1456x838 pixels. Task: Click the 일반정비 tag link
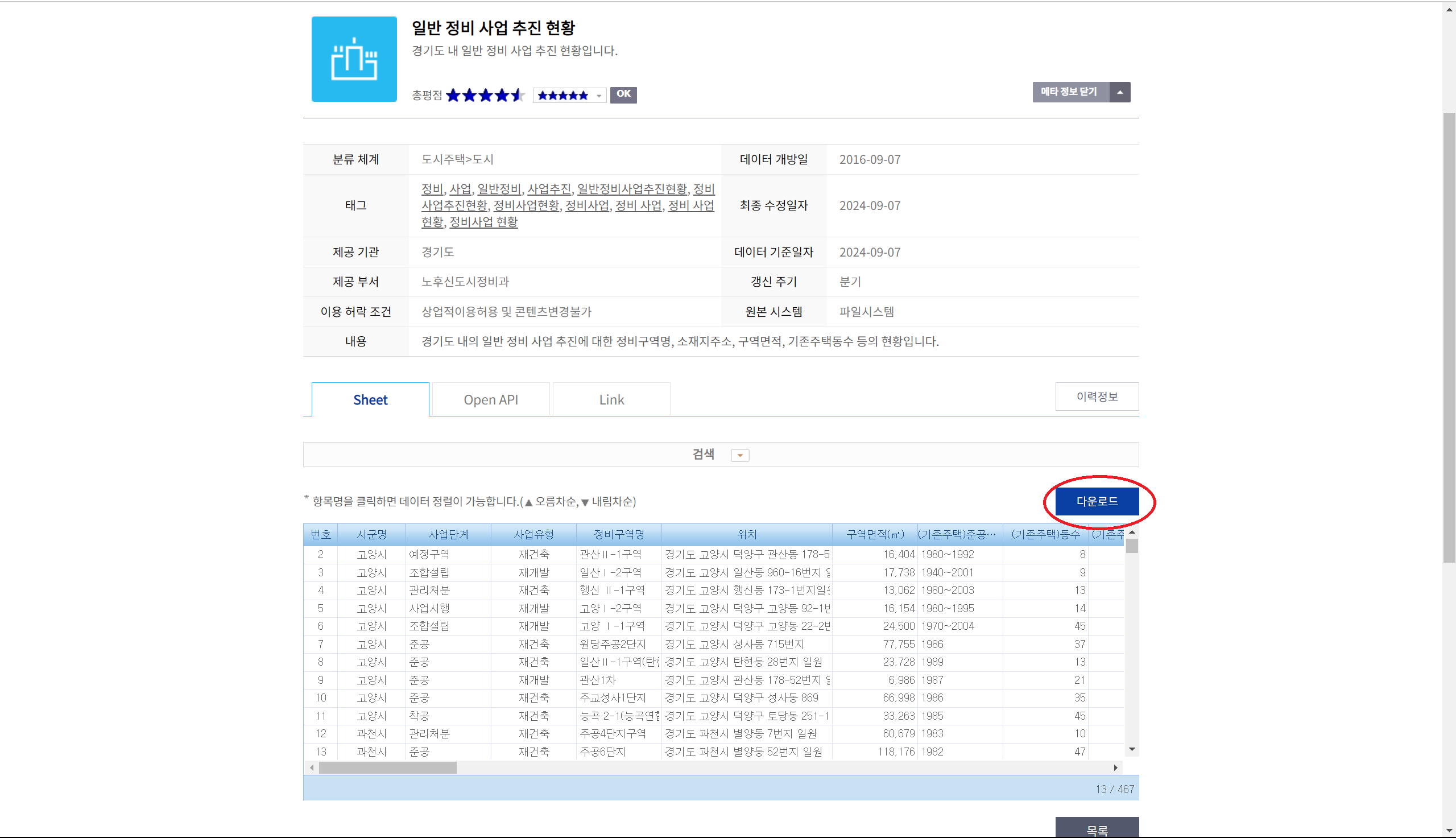pos(499,189)
